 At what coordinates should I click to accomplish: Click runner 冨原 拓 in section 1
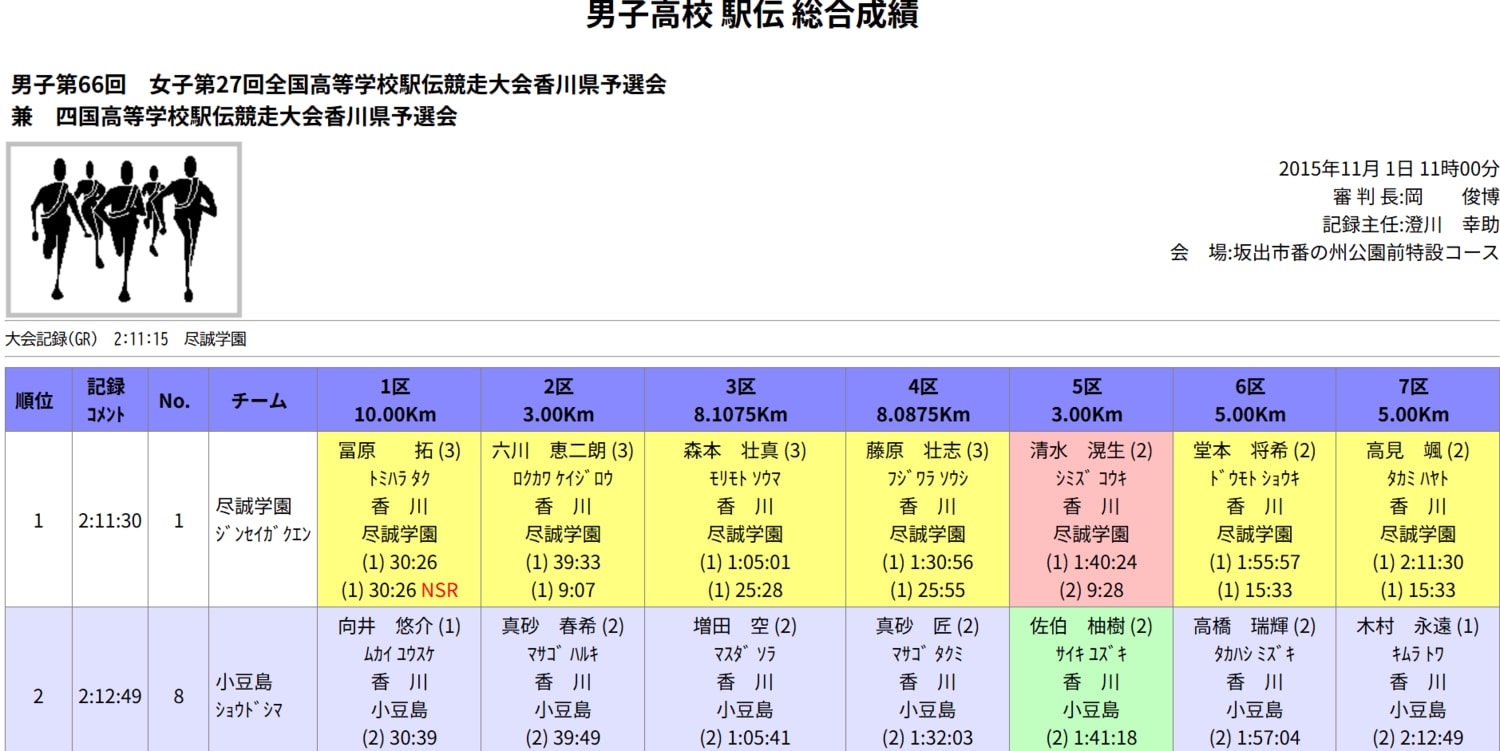tap(395, 450)
